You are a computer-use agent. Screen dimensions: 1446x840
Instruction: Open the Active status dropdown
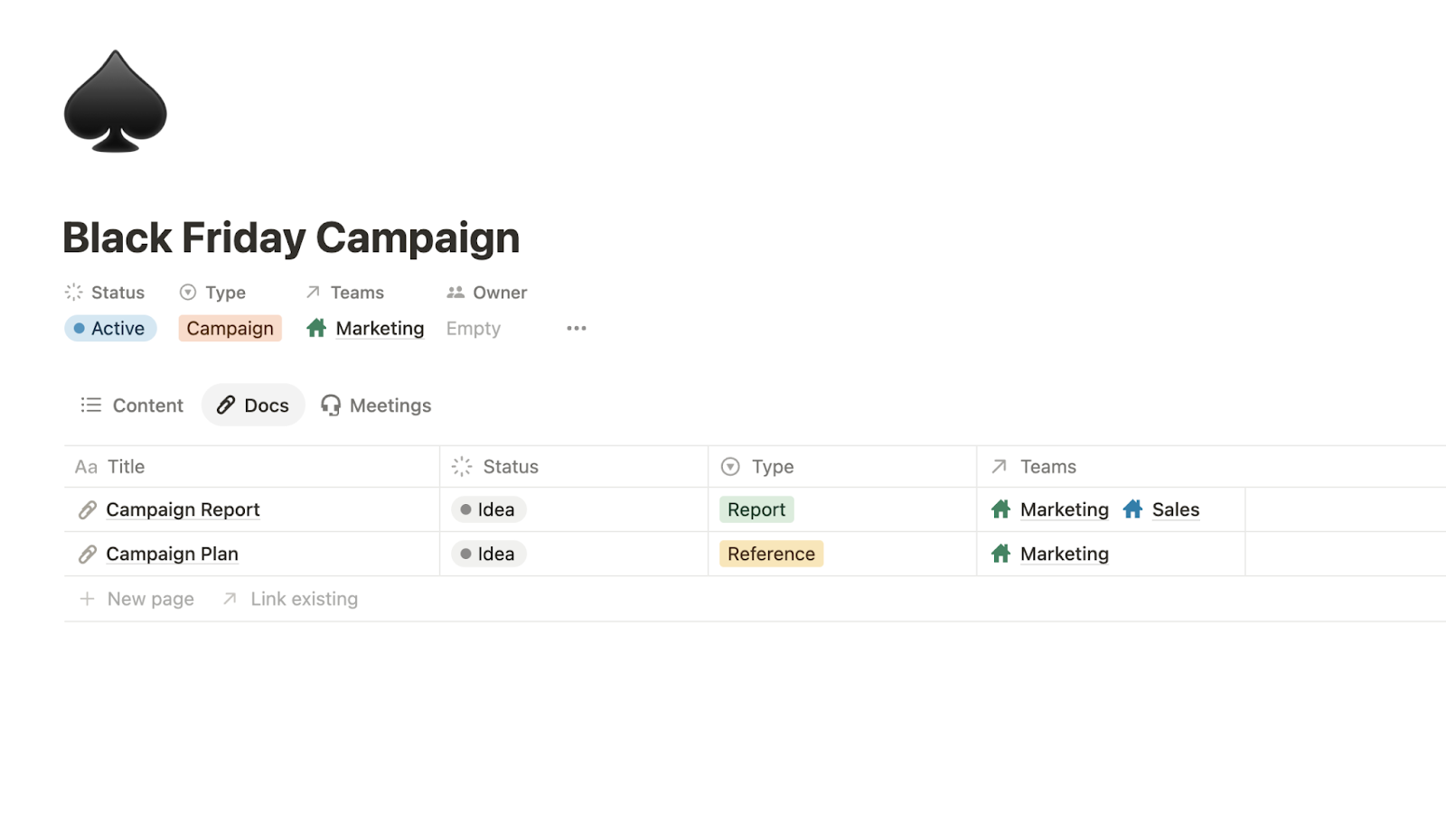click(110, 329)
